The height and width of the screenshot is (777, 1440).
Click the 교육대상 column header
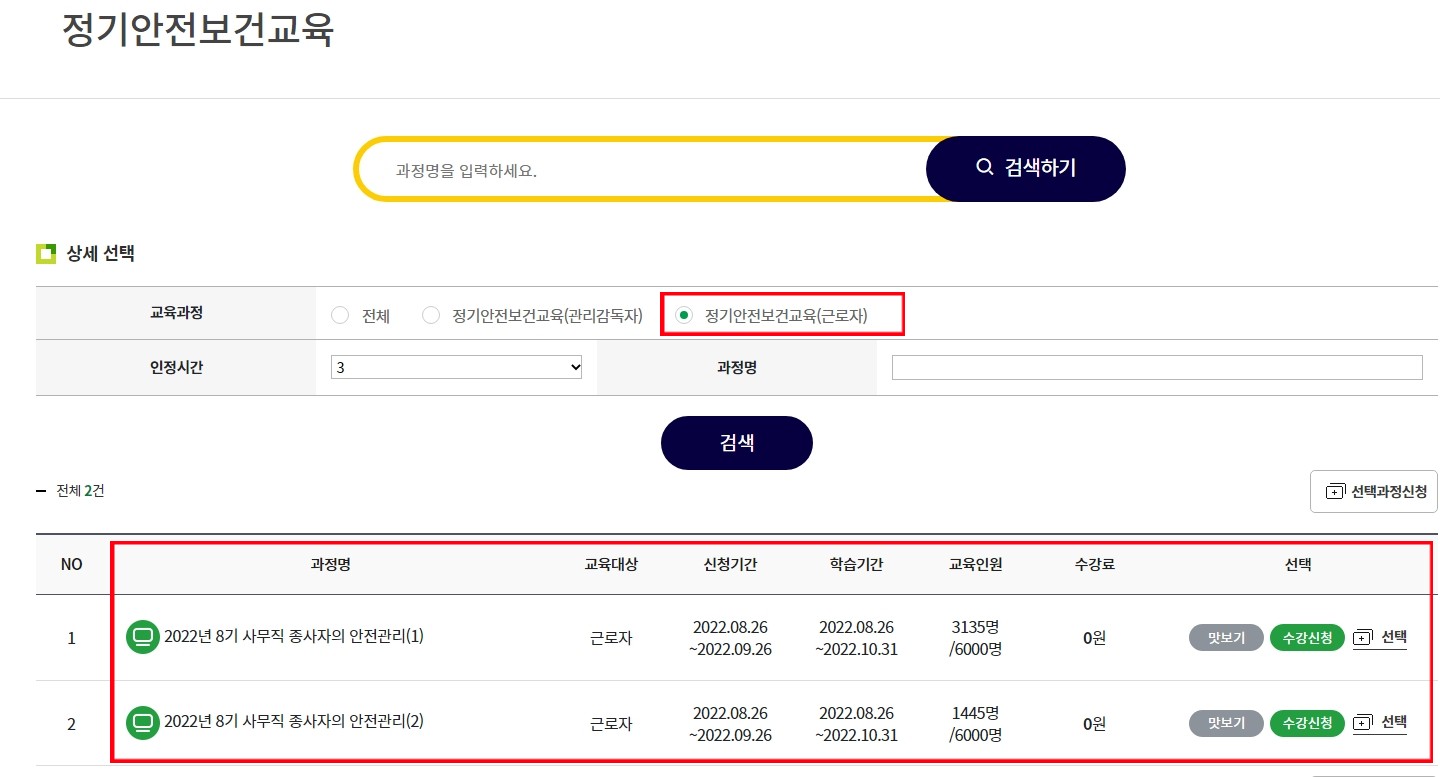click(610, 564)
